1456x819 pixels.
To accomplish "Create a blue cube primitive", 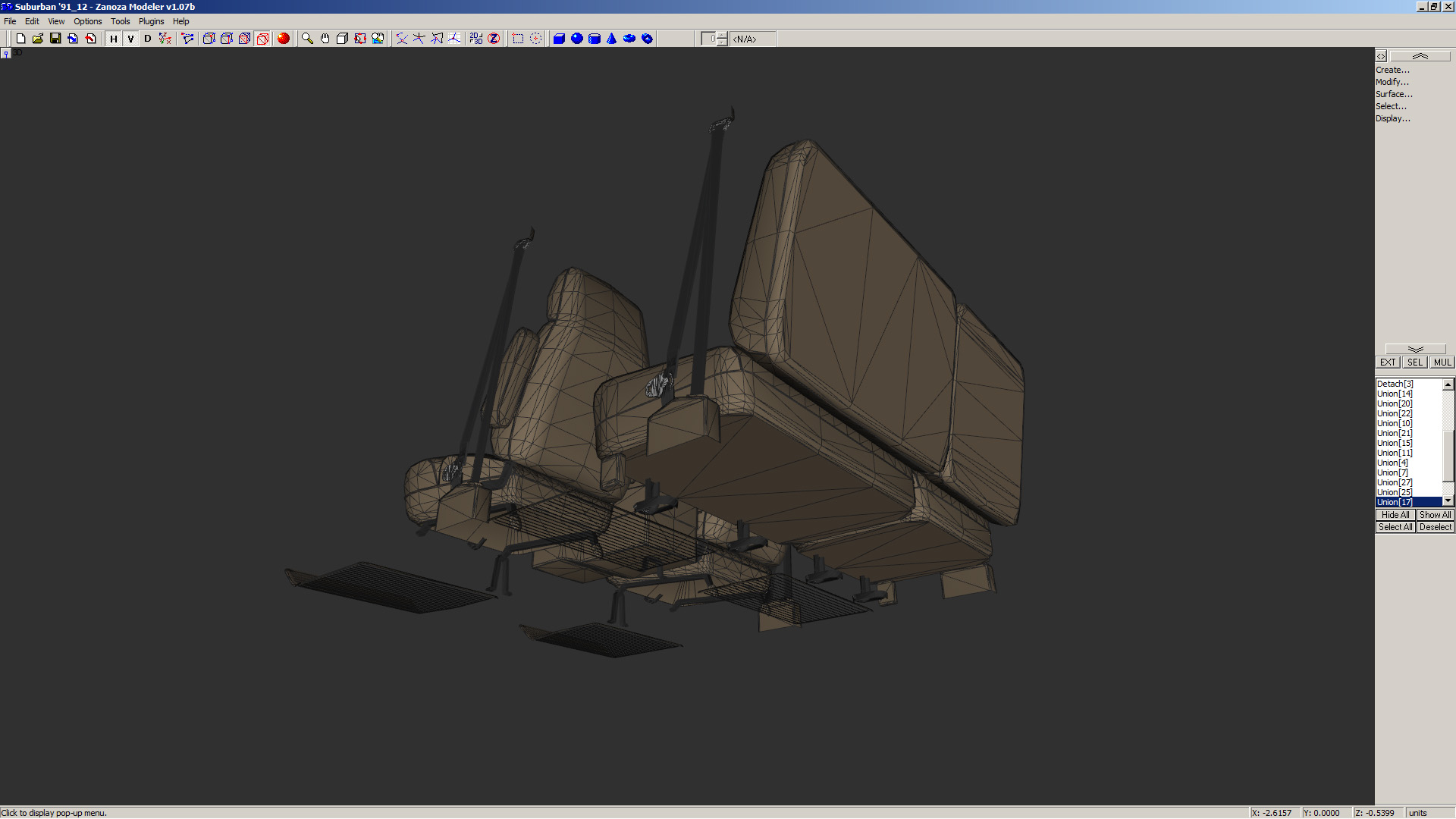I will [x=559, y=39].
